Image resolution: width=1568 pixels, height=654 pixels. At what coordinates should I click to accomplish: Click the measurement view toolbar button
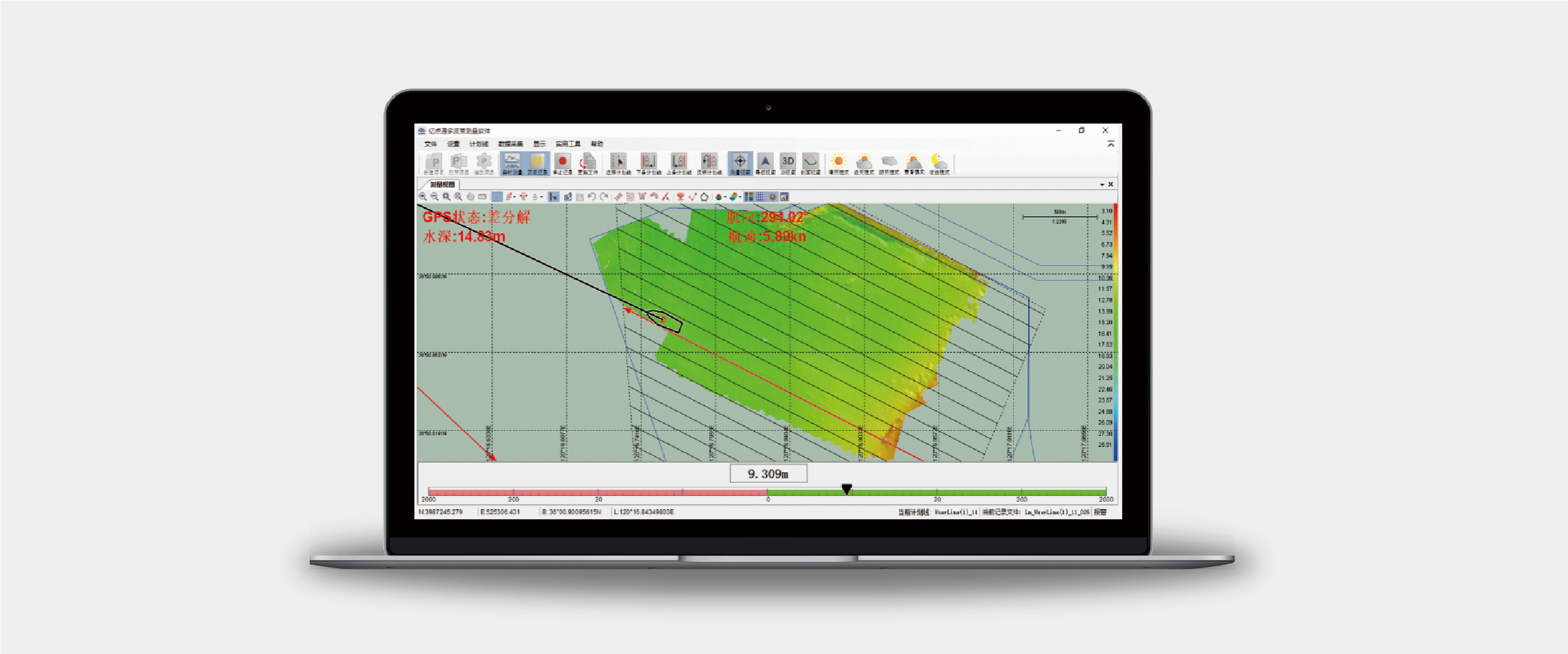(x=740, y=163)
